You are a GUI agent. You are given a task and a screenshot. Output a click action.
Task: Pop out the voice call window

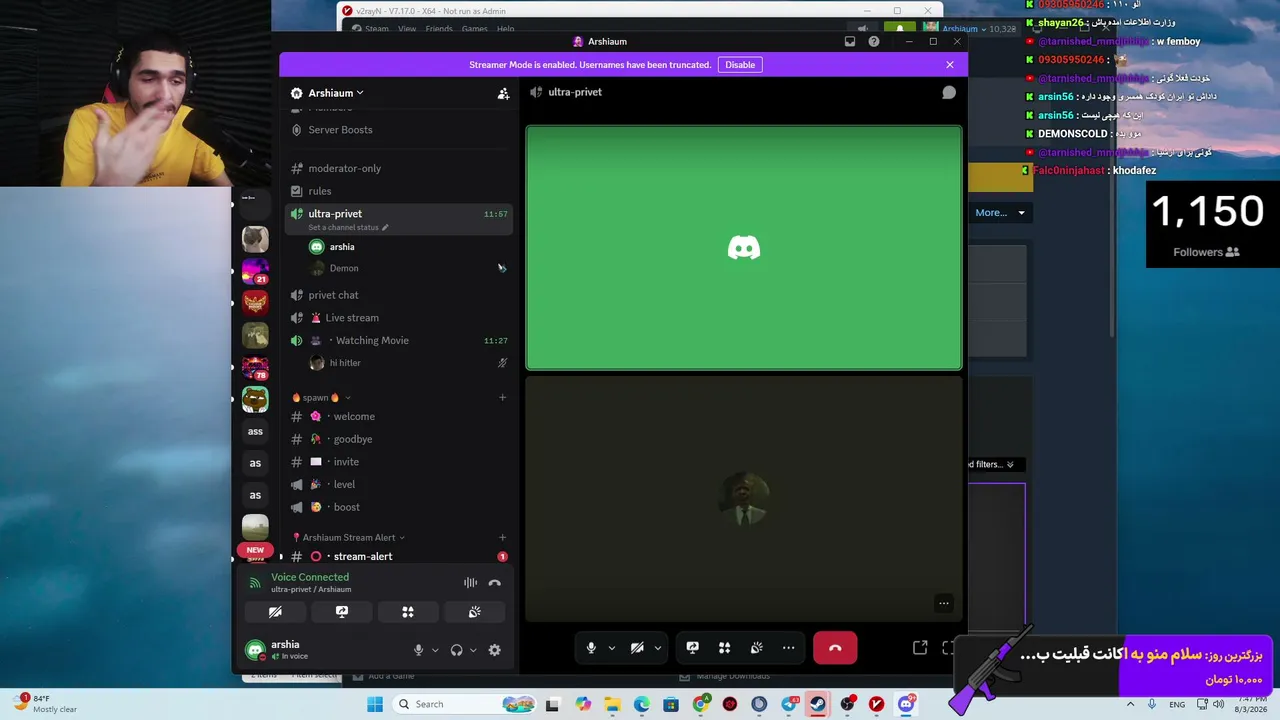tap(920, 648)
